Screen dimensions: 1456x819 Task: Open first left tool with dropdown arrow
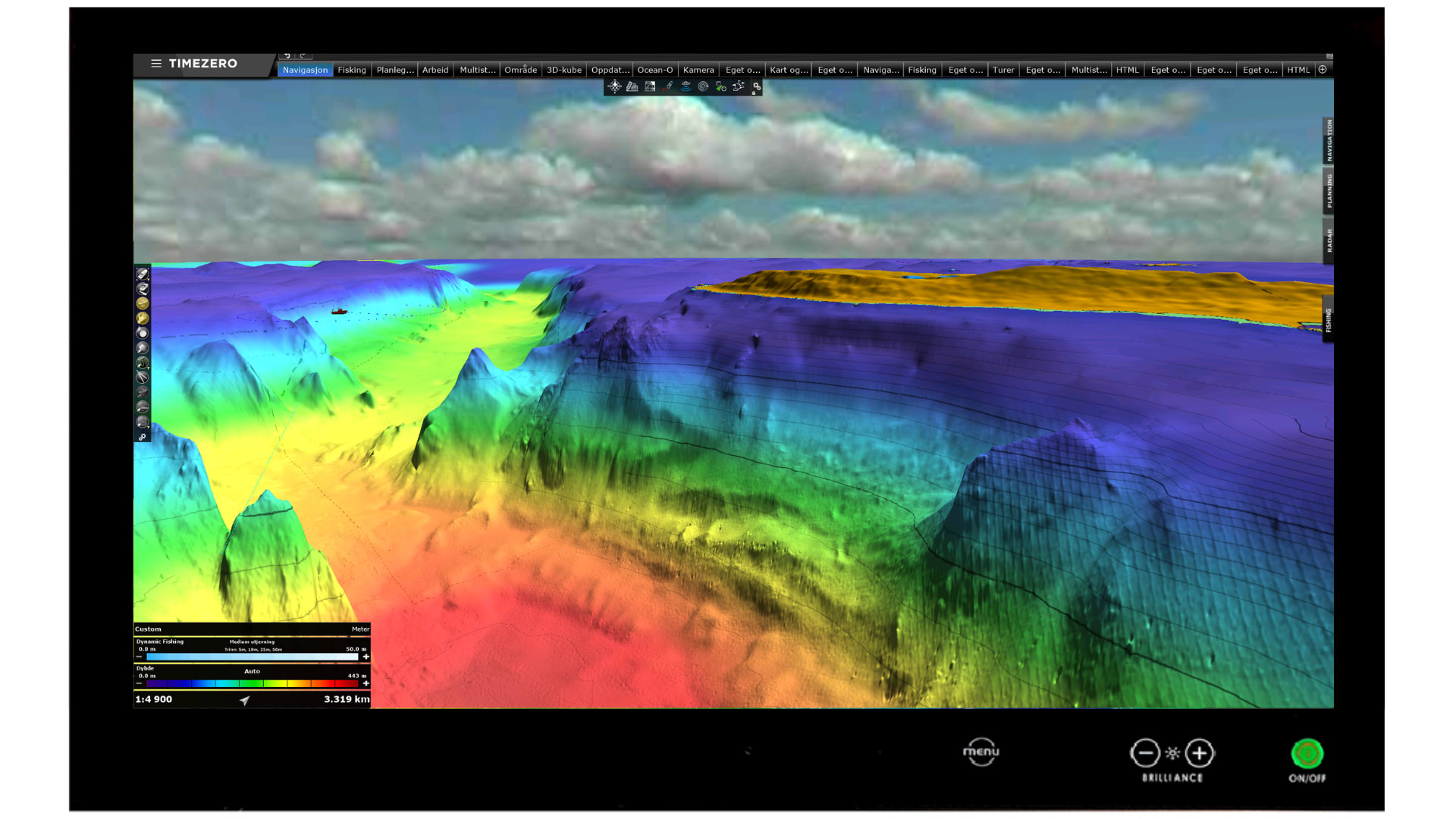coord(143,274)
